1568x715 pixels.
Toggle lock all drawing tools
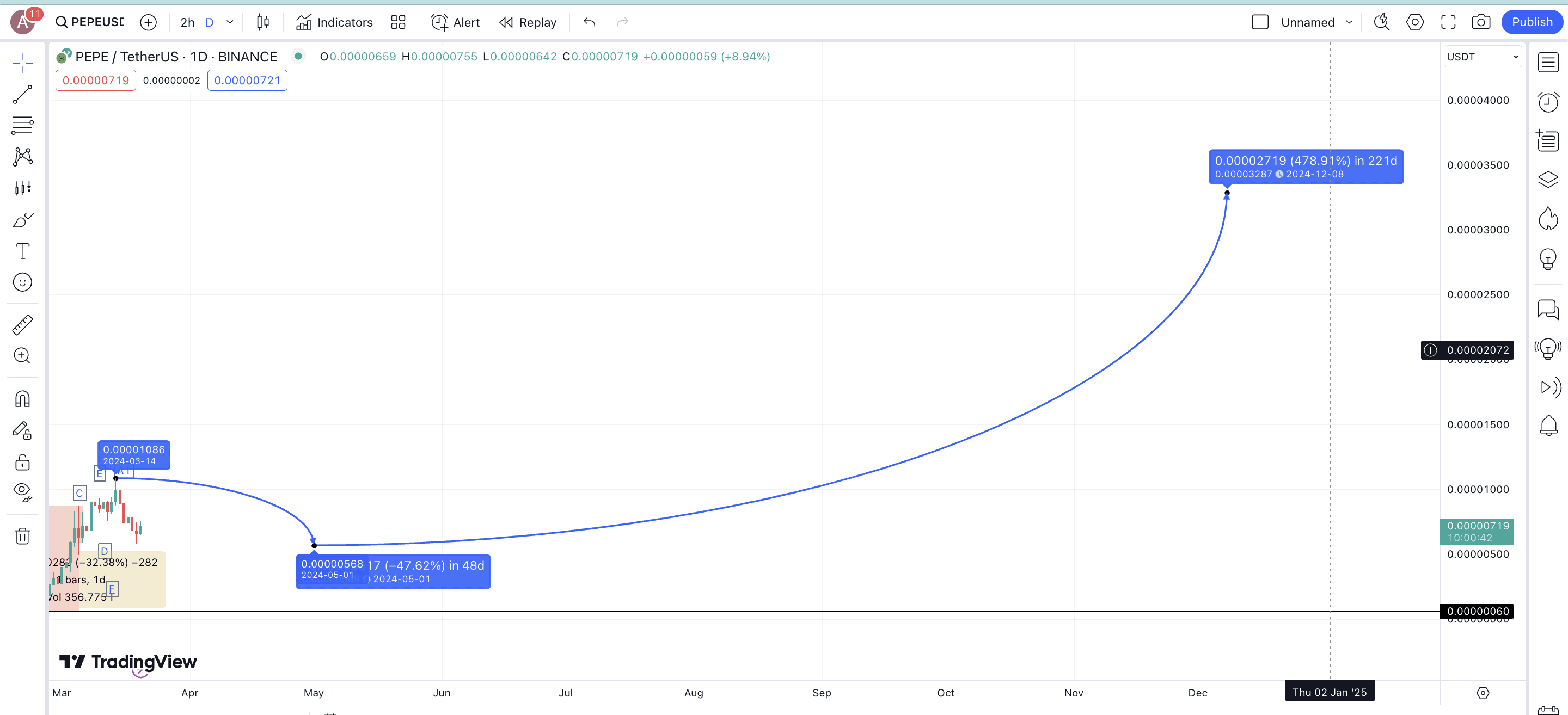(x=22, y=463)
